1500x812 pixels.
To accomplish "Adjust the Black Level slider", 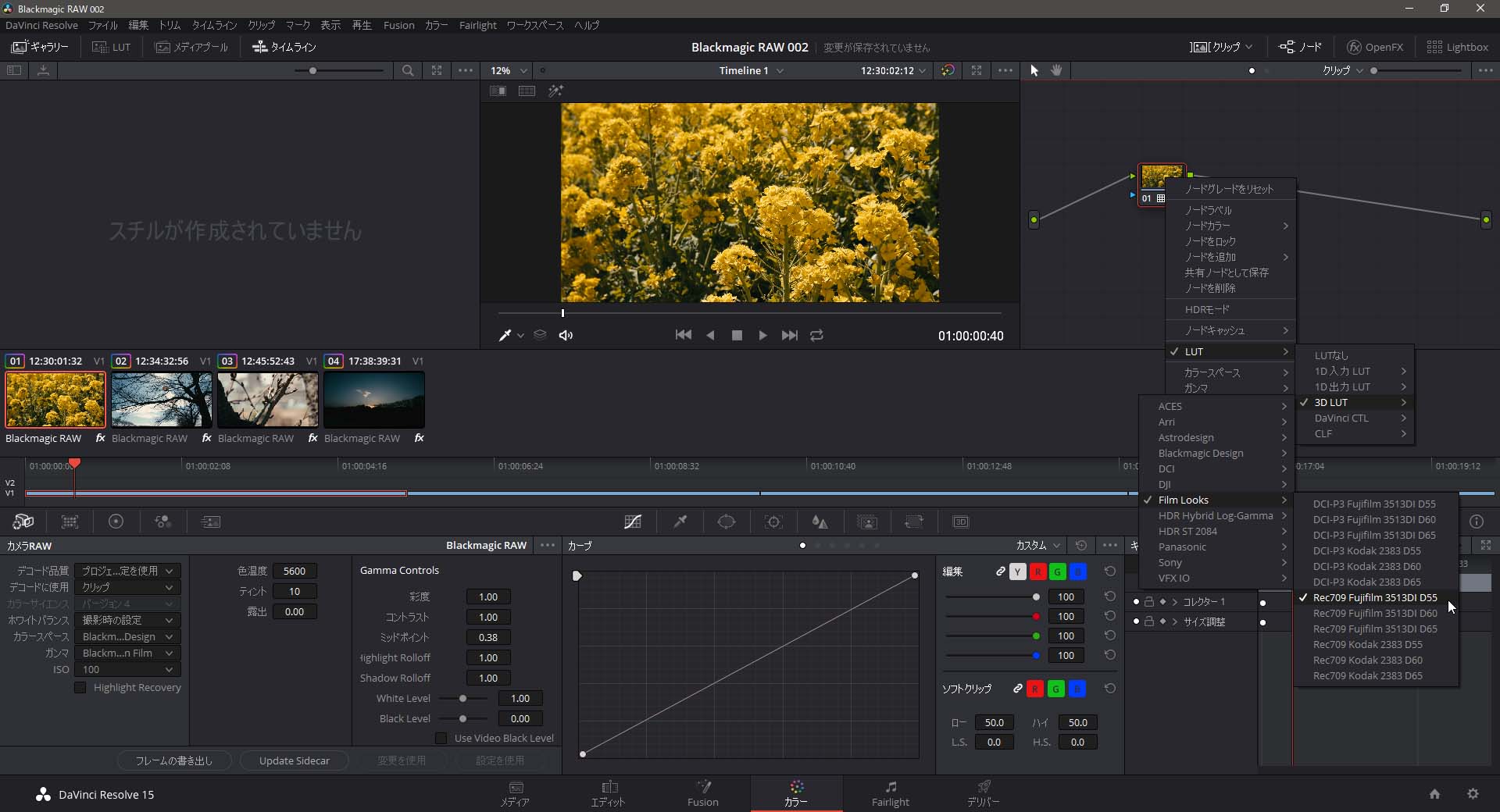I will 463,718.
